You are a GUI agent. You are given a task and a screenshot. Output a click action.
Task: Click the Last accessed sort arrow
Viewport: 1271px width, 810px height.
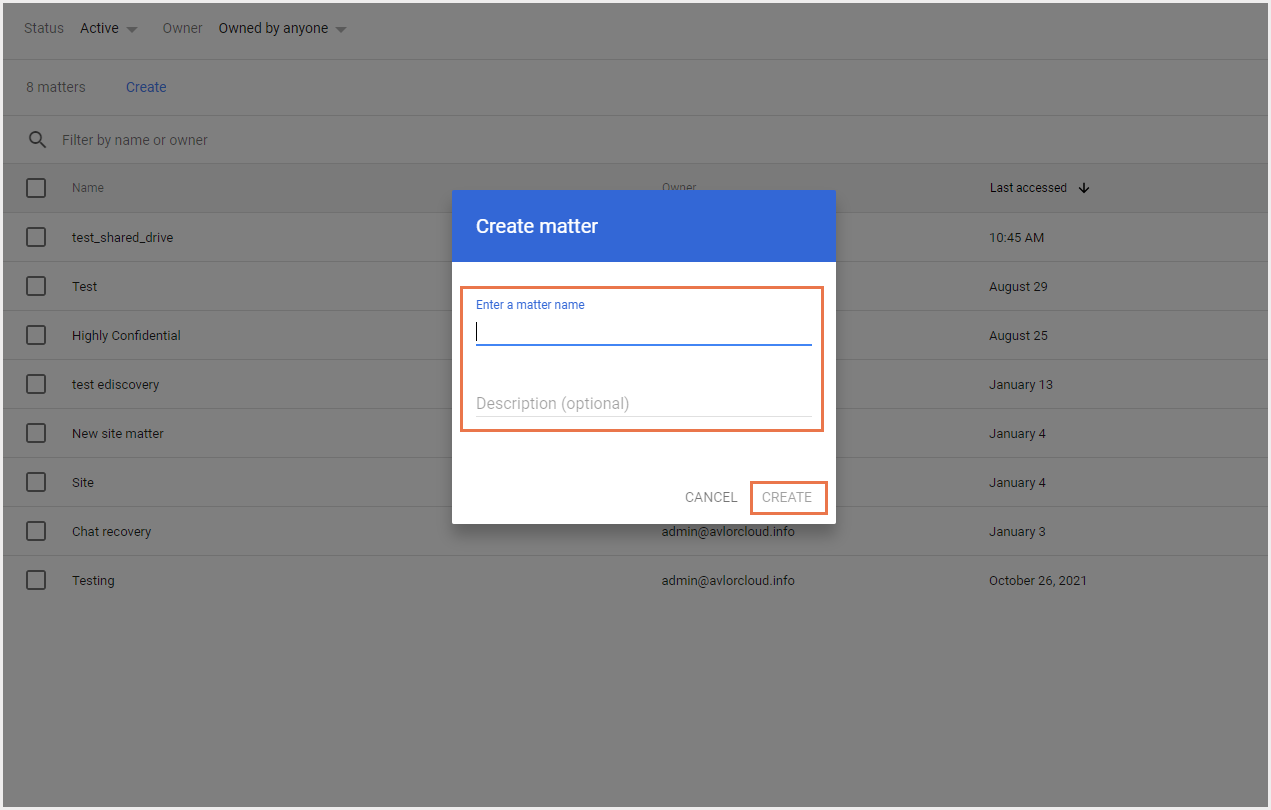click(x=1084, y=188)
